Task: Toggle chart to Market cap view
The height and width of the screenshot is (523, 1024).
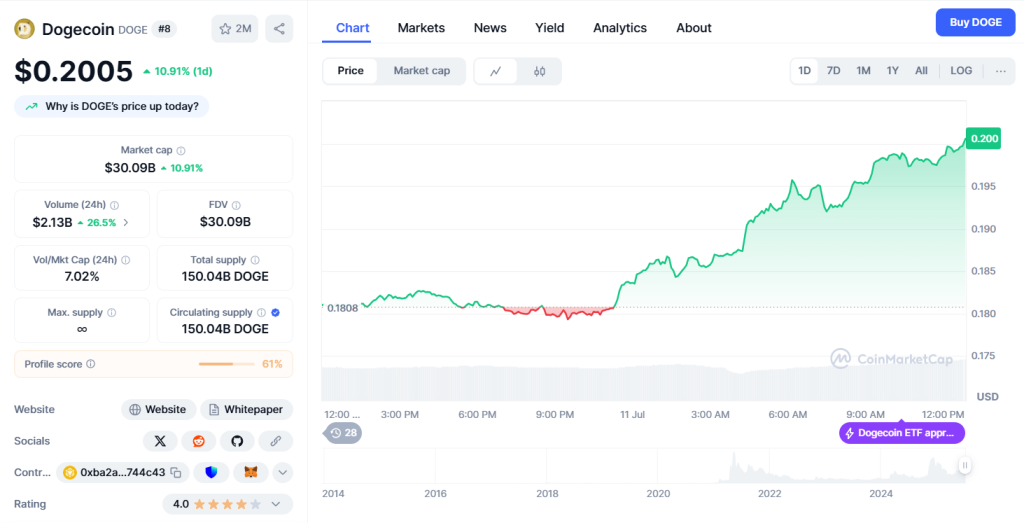Action: pyautogui.click(x=422, y=71)
